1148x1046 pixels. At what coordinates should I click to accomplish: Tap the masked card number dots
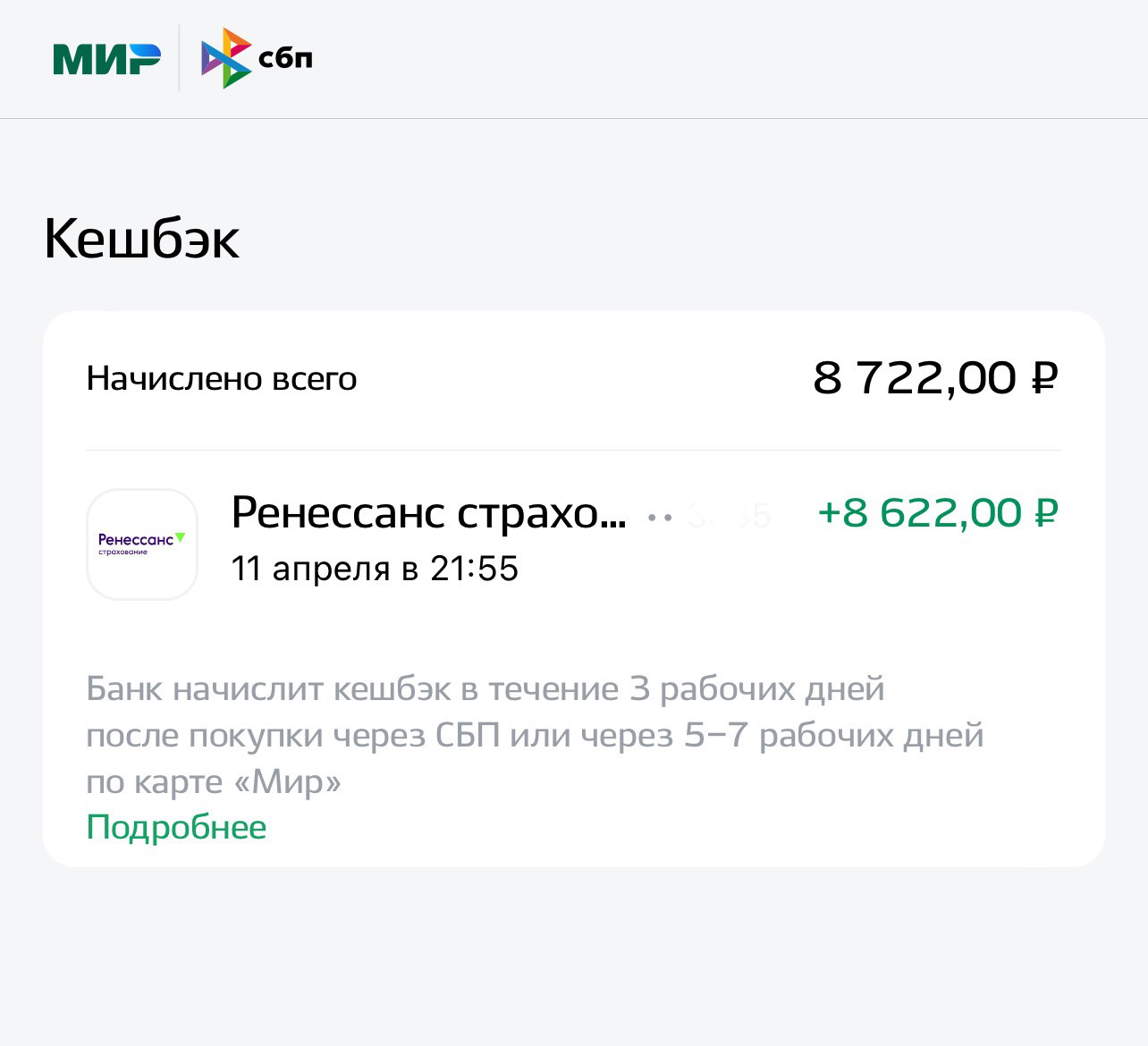tap(660, 517)
